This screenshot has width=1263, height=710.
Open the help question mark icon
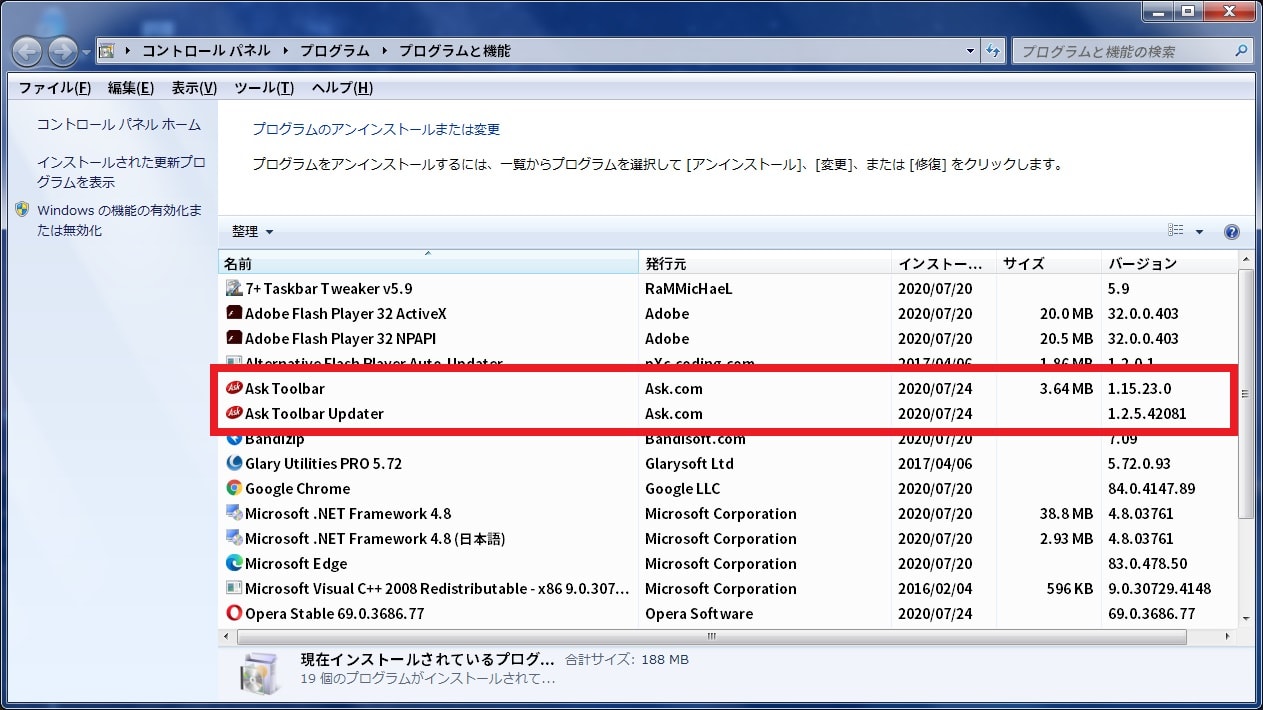pos(1231,232)
